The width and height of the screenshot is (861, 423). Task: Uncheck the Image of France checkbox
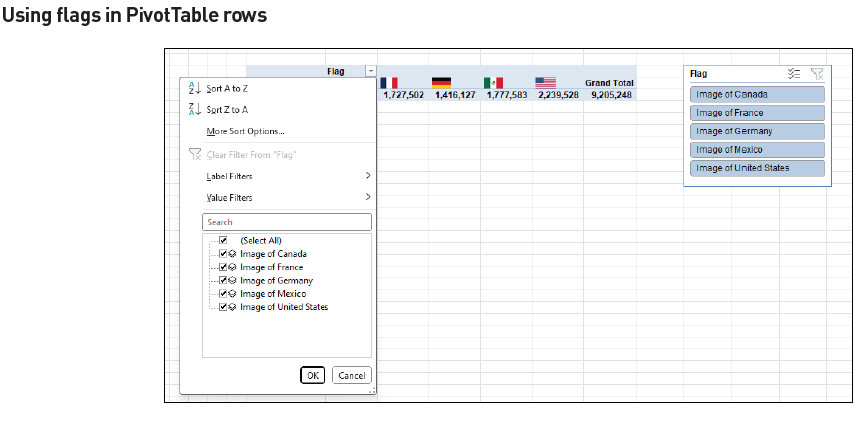(223, 267)
